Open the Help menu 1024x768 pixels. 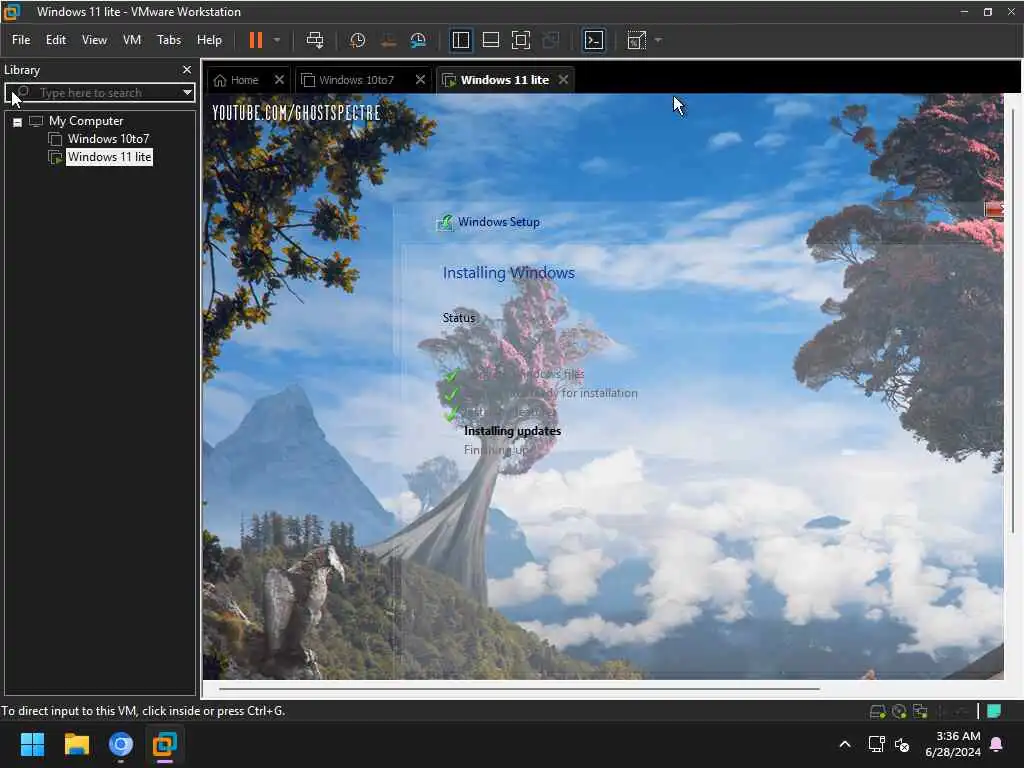pyautogui.click(x=209, y=40)
